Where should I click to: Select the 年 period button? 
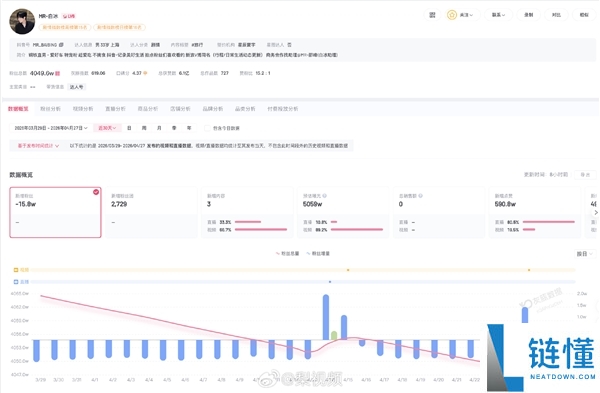(189, 128)
